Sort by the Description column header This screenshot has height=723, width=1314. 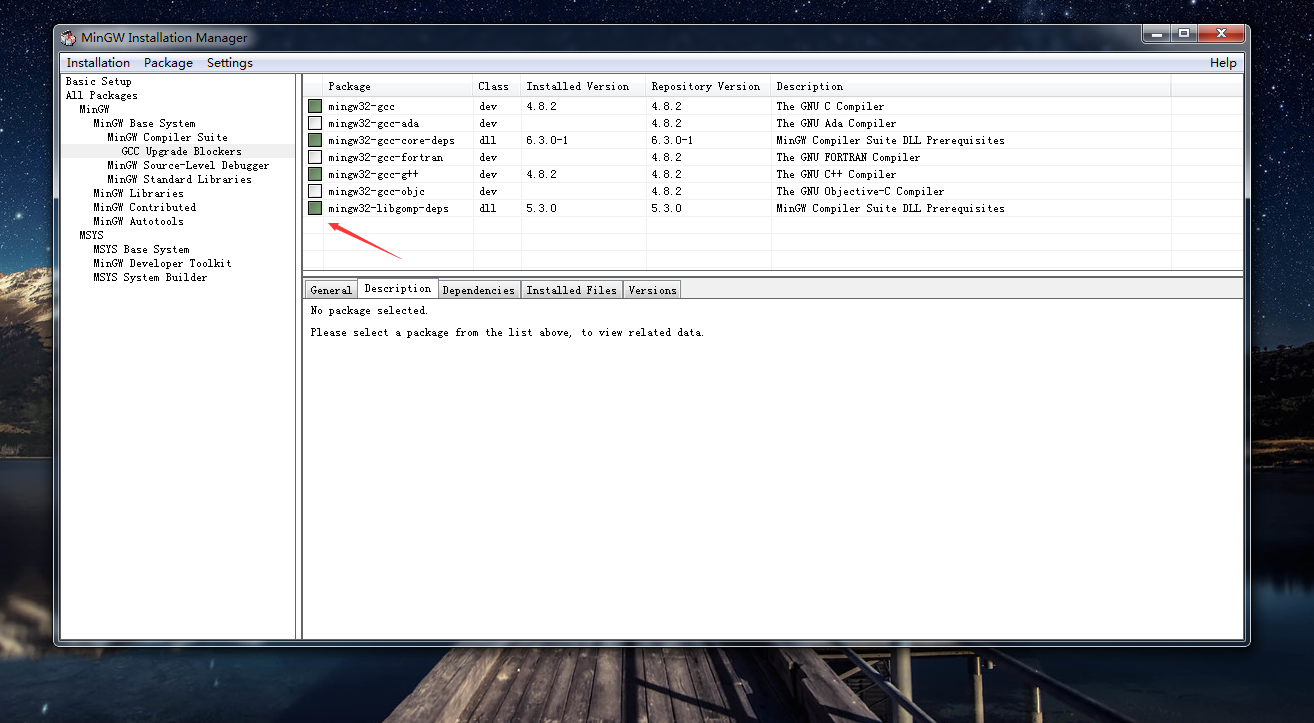(971, 86)
